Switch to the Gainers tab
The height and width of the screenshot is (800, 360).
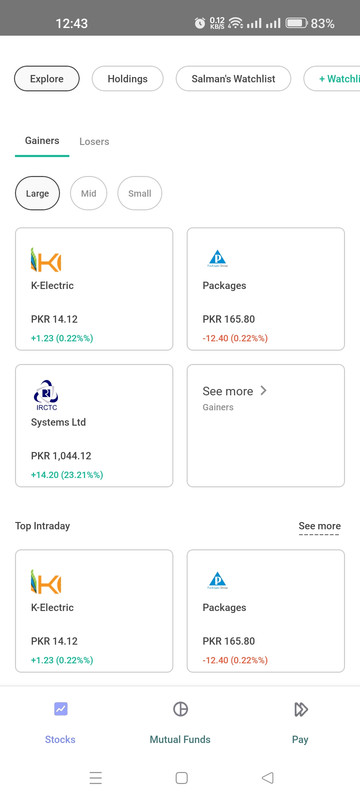point(42,140)
